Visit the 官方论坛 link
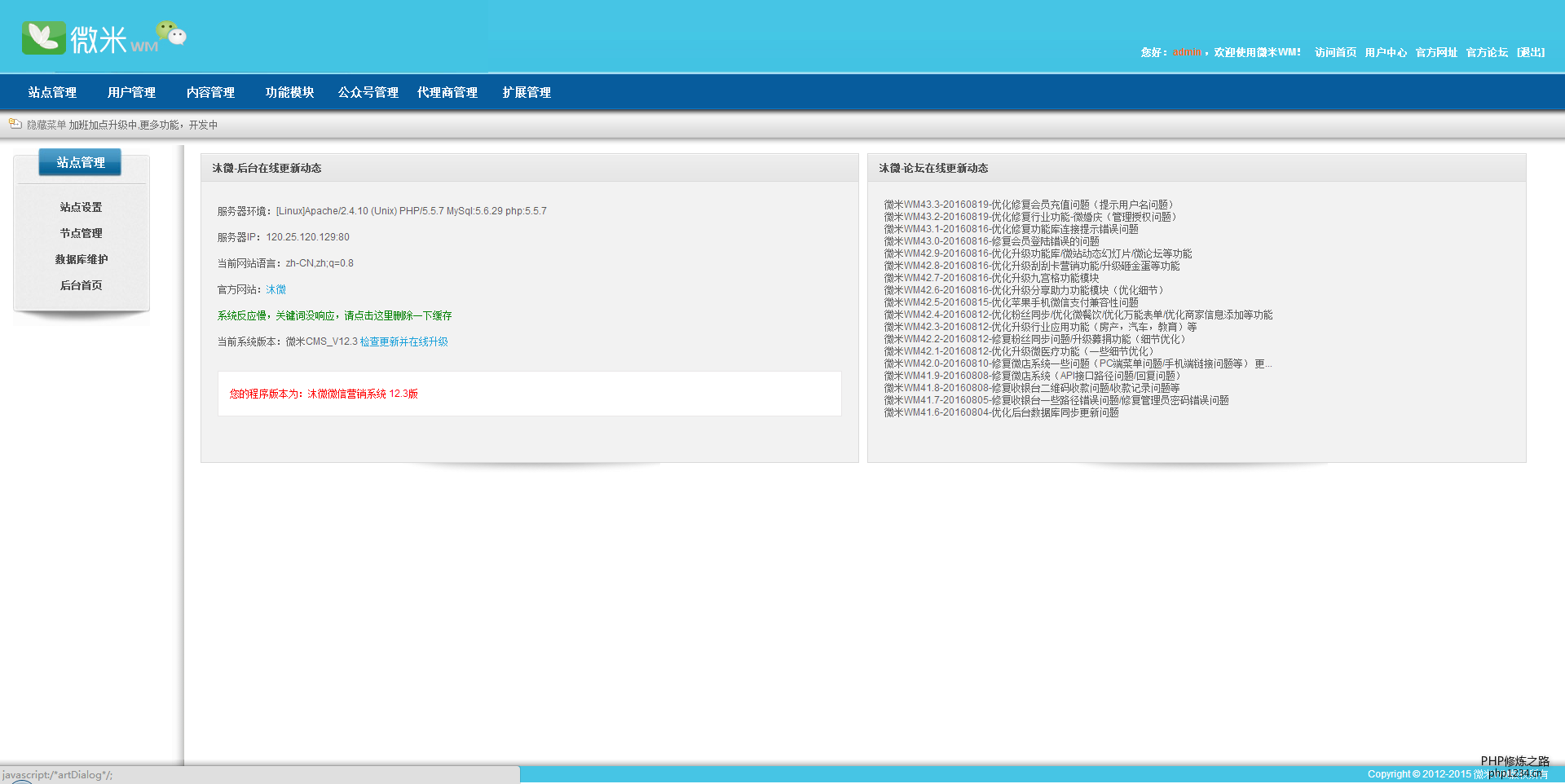The width and height of the screenshot is (1565, 784). [x=1487, y=52]
